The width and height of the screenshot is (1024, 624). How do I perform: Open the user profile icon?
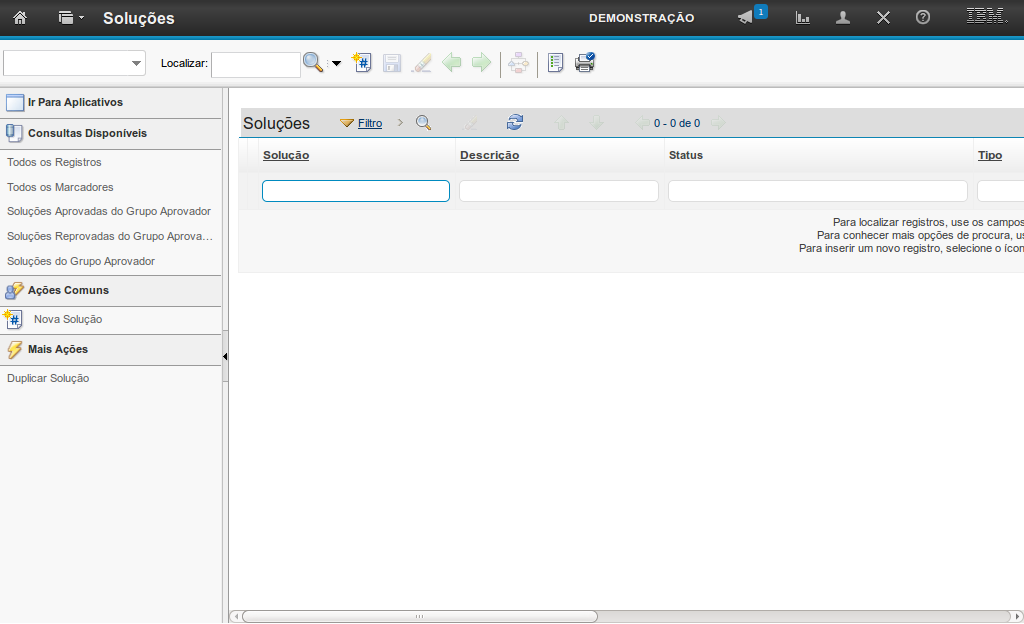tap(843, 18)
